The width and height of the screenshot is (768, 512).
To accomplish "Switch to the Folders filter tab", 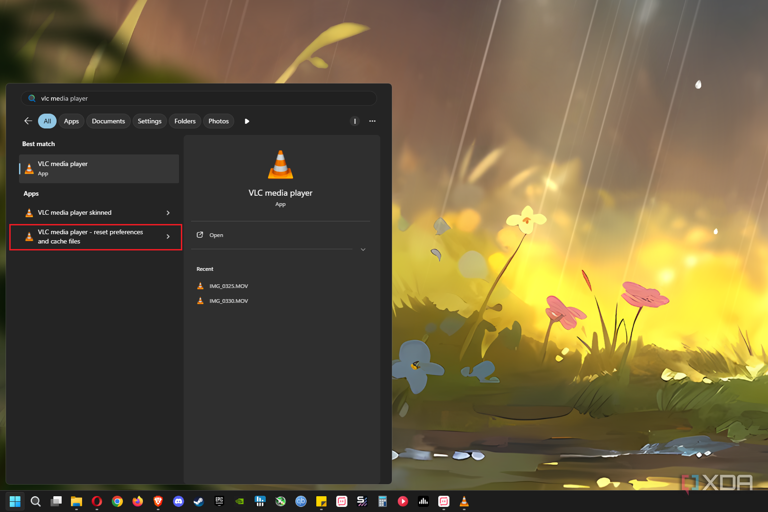I will pos(185,121).
